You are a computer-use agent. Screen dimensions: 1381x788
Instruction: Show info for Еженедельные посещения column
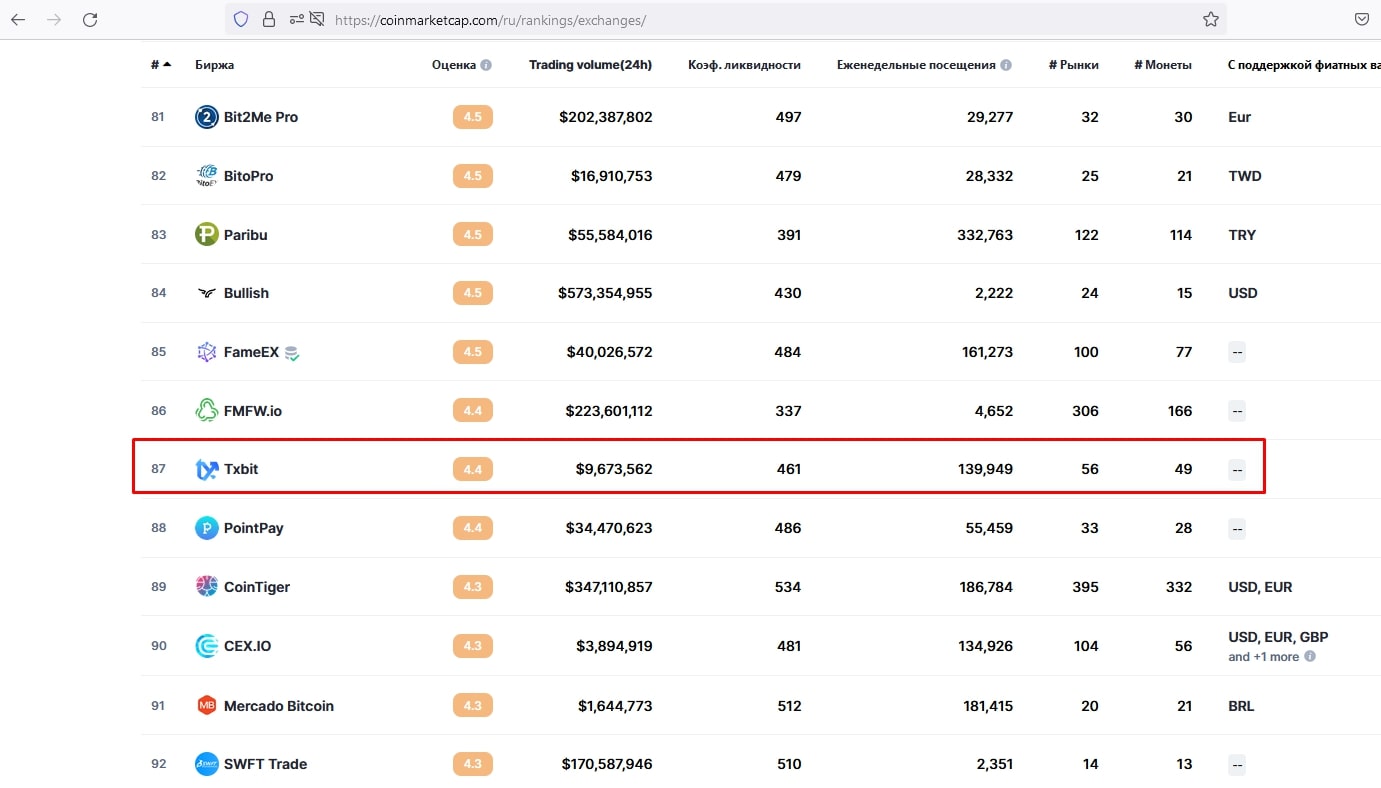coord(1006,65)
